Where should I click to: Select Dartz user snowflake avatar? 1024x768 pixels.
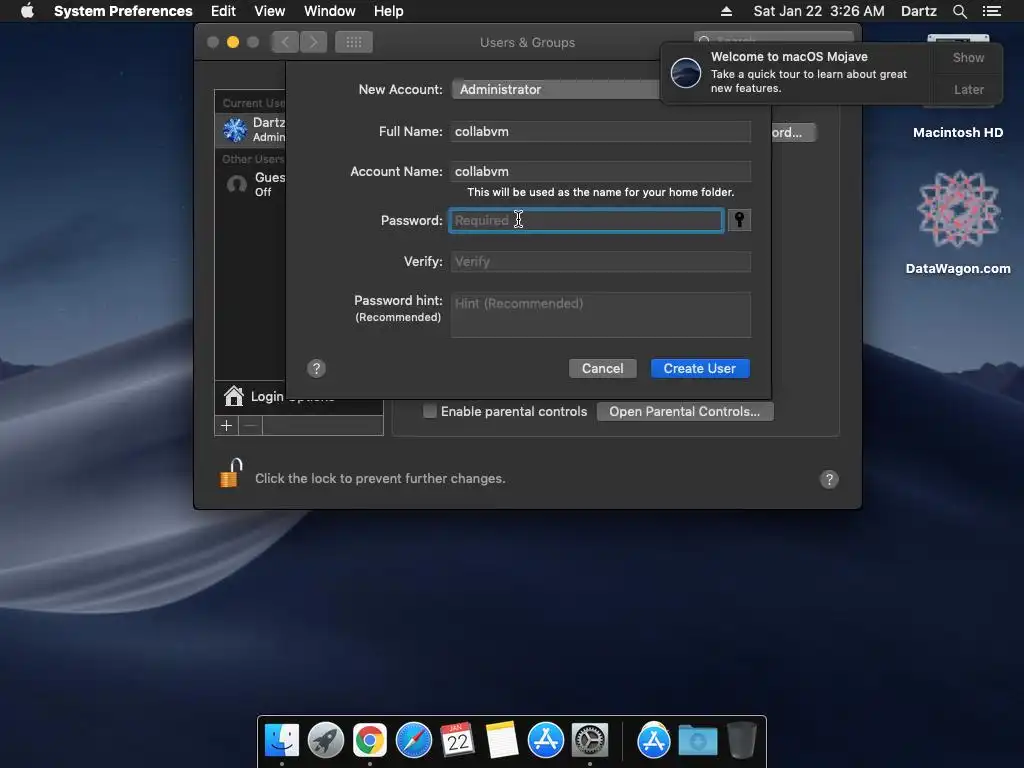pyautogui.click(x=235, y=129)
